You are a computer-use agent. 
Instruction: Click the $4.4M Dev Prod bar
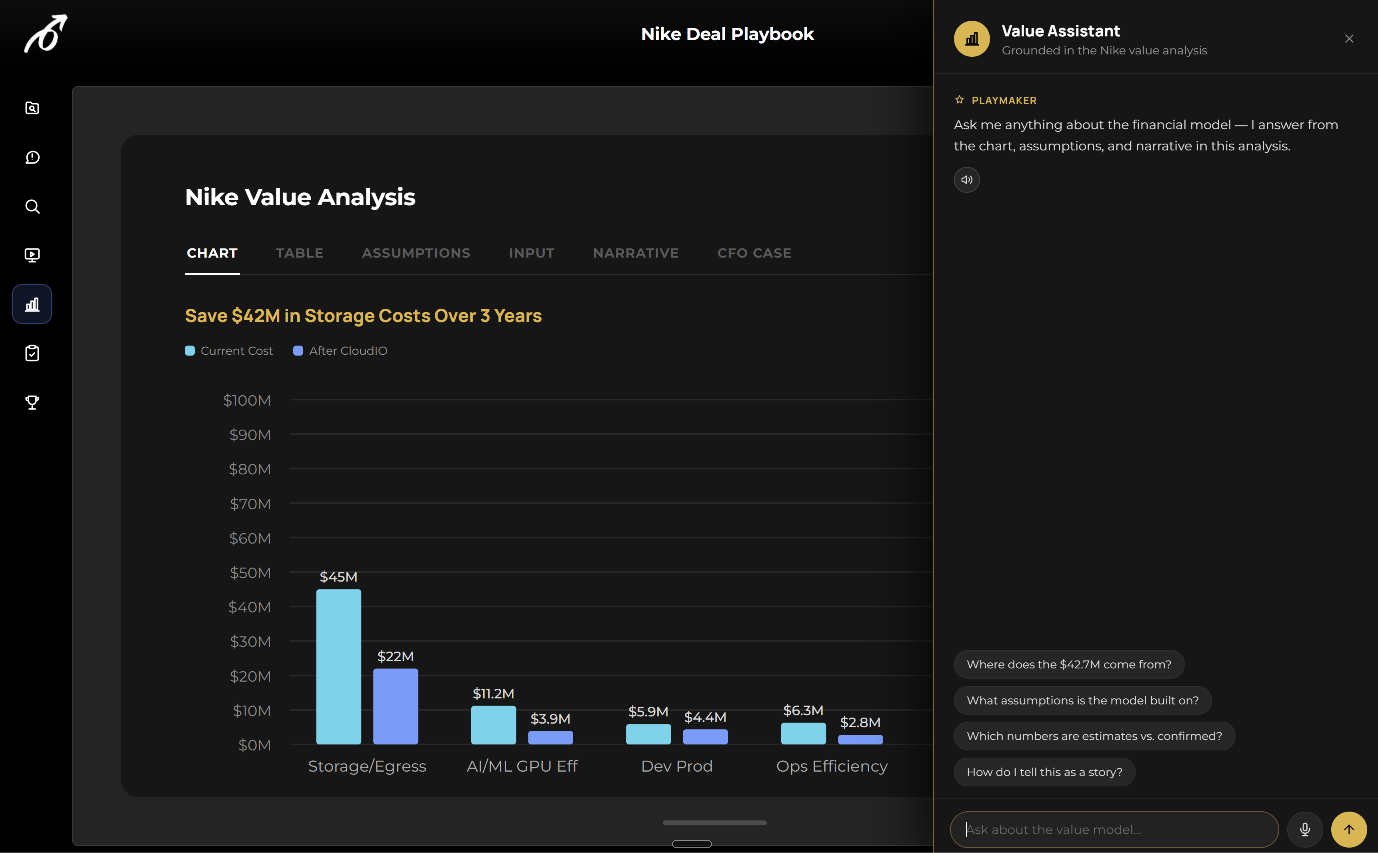click(x=706, y=737)
